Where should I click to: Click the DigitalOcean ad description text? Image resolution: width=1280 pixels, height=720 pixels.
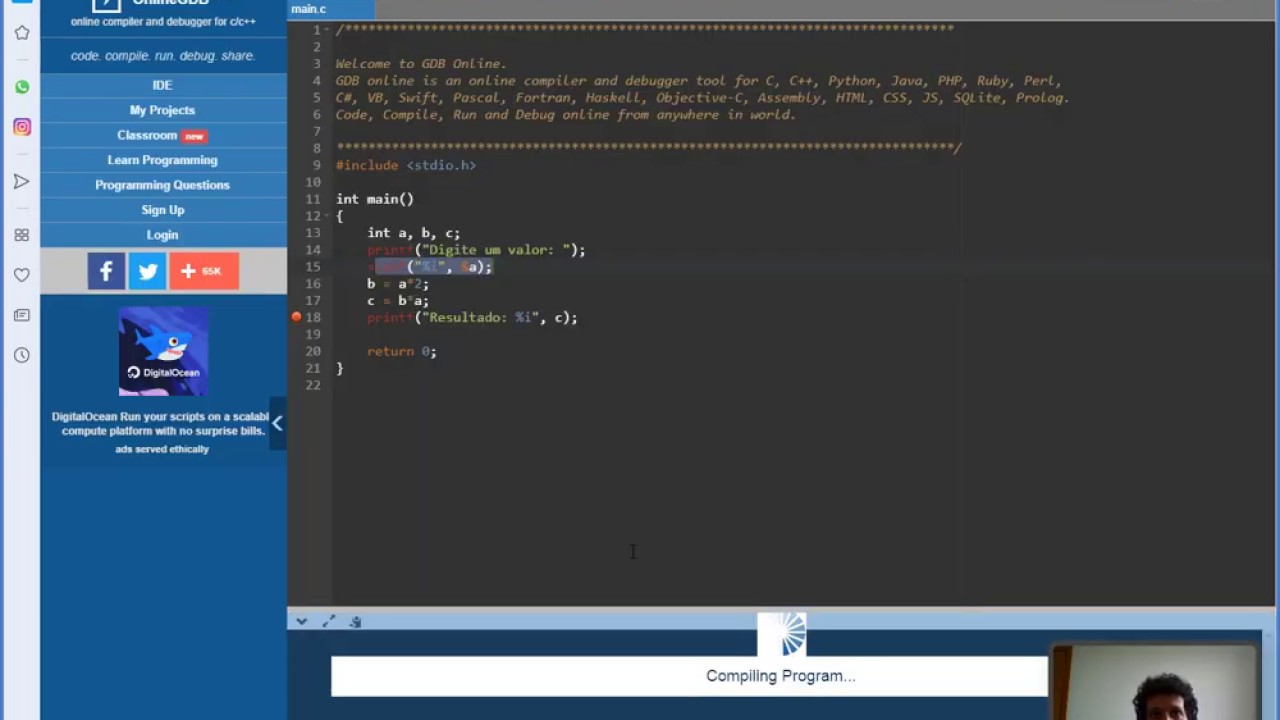[160, 423]
